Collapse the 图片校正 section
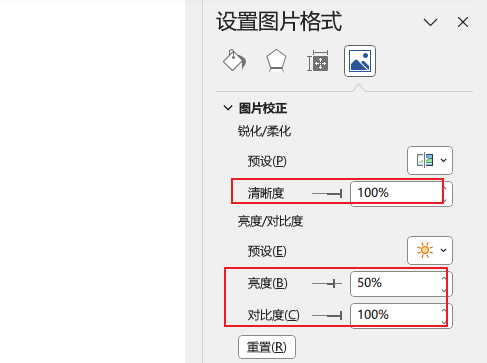Screen dimensions: 487x363 [228, 108]
